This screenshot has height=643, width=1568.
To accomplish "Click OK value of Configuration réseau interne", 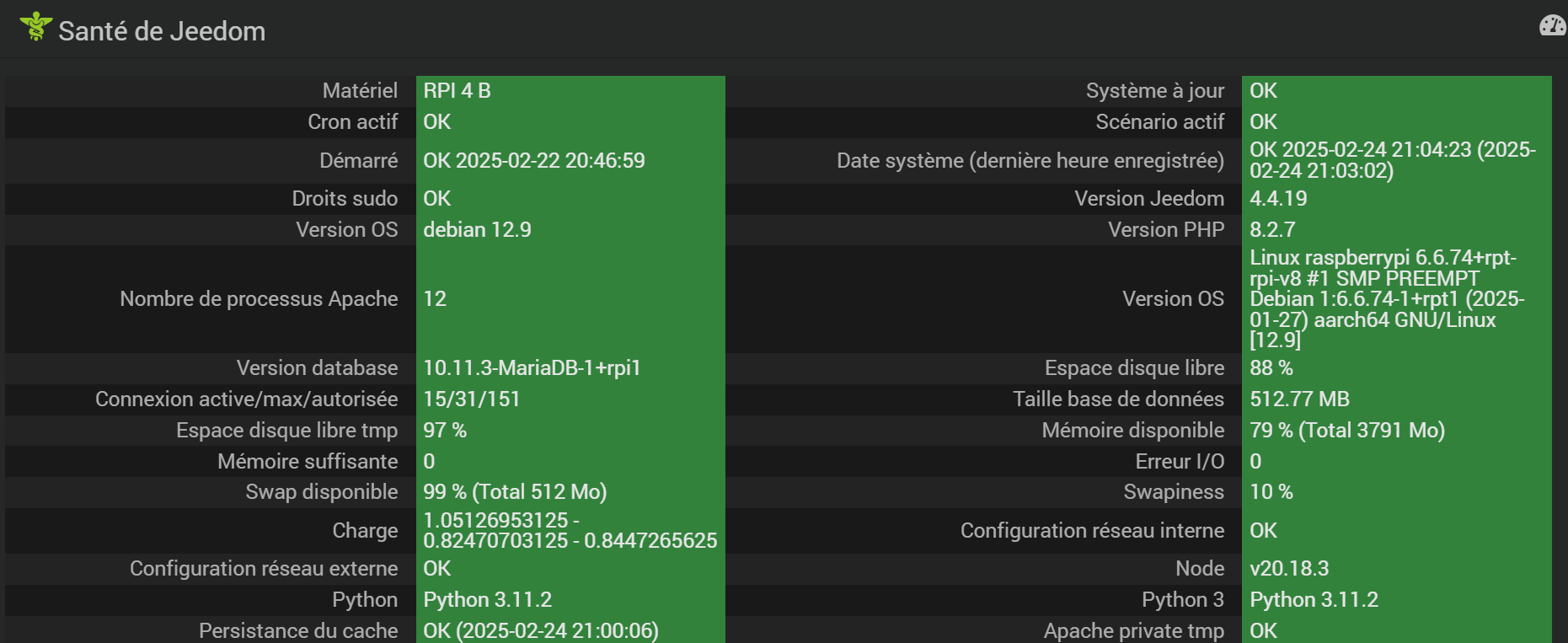I will pos(1263,530).
